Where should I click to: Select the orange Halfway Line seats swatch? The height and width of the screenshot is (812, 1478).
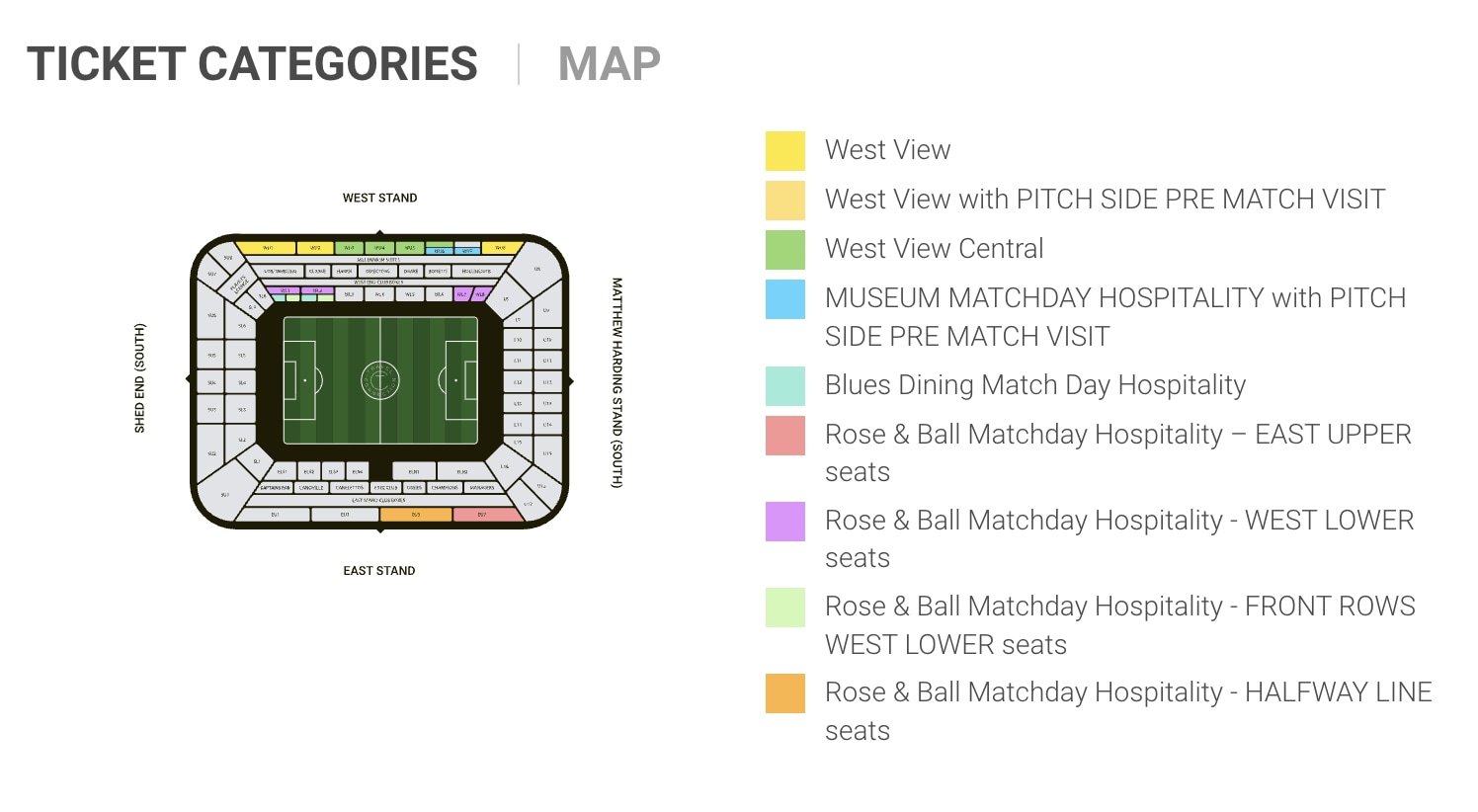point(784,692)
